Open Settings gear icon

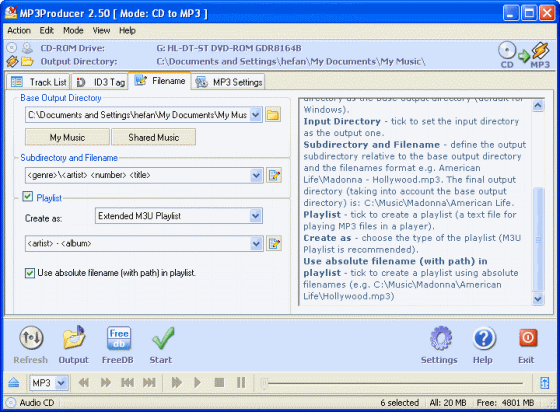441,338
